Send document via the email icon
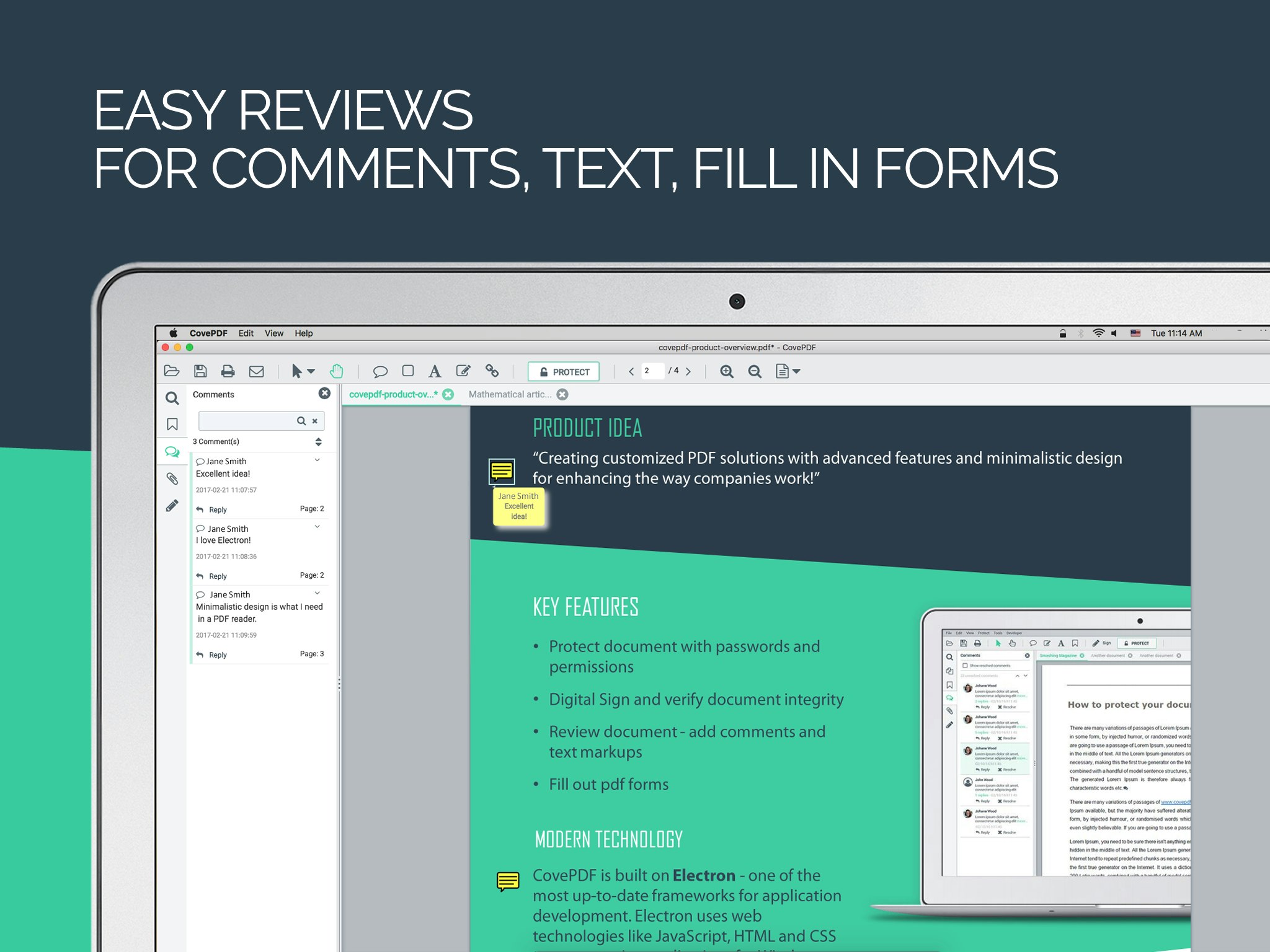 pyautogui.click(x=257, y=371)
